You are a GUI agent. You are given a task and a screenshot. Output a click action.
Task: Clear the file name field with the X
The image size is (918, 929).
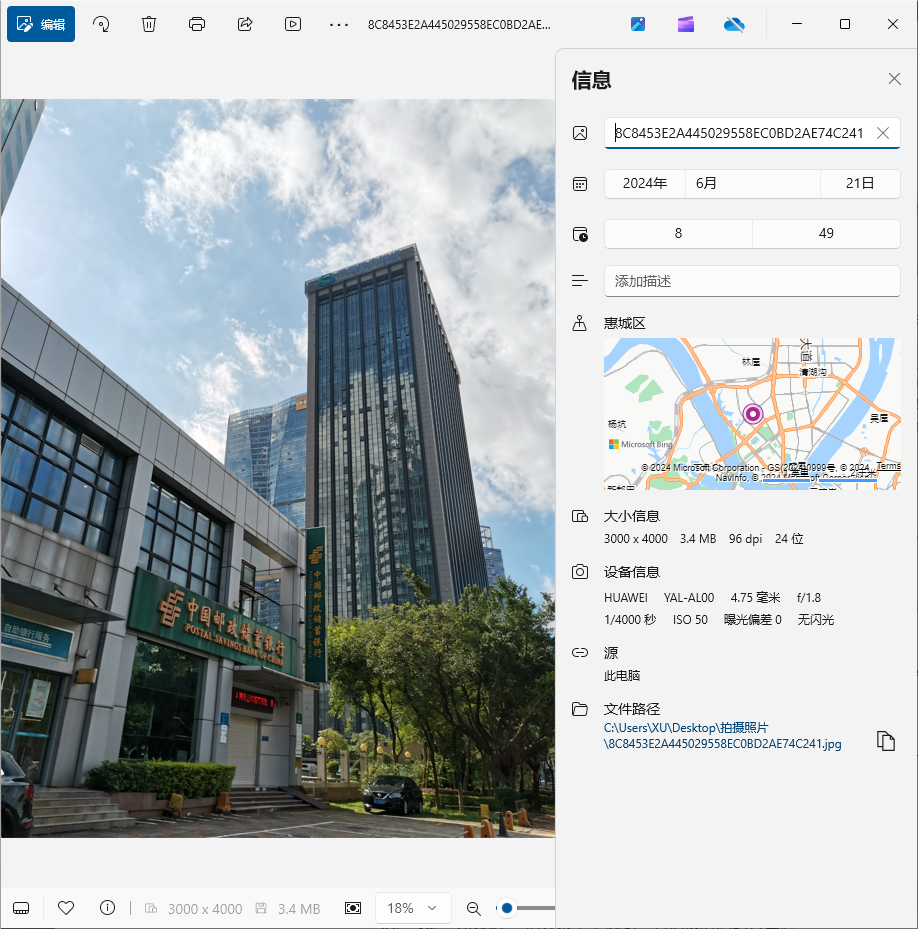click(883, 133)
